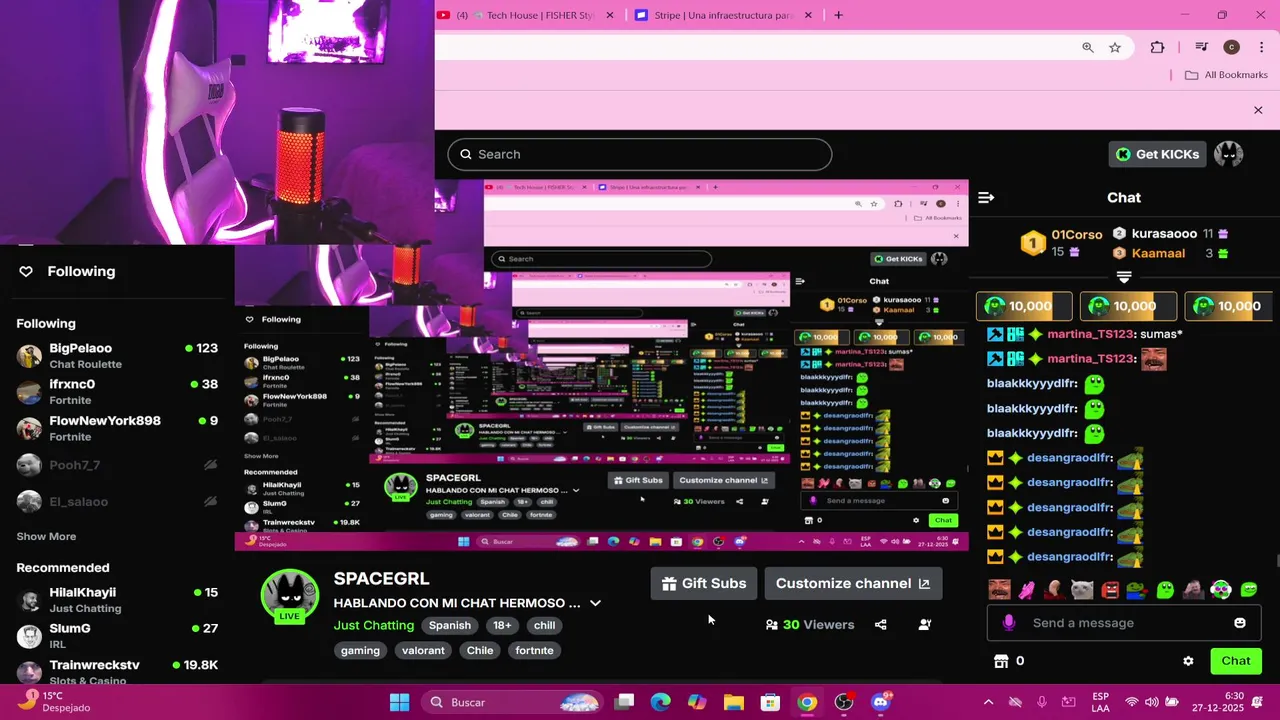
Task: Select the Spanish tag
Action: [450, 625]
